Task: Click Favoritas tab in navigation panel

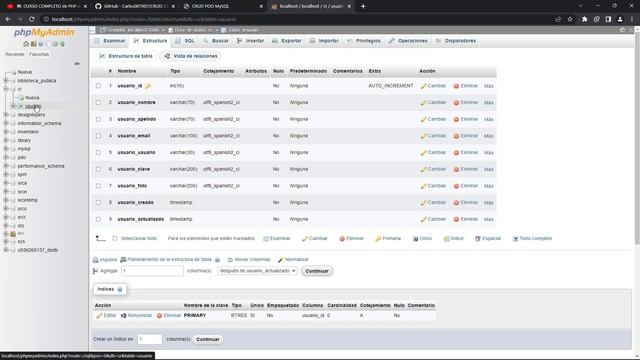Action: [39, 54]
